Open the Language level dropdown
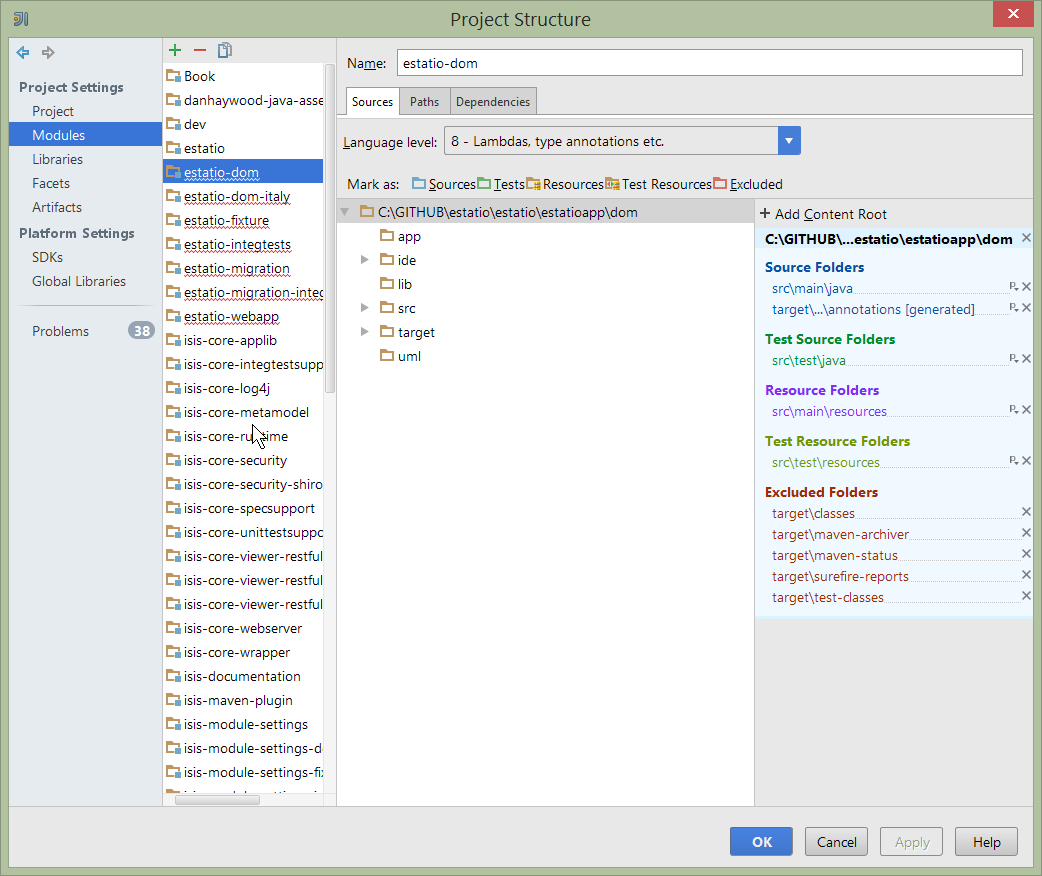 (x=789, y=141)
